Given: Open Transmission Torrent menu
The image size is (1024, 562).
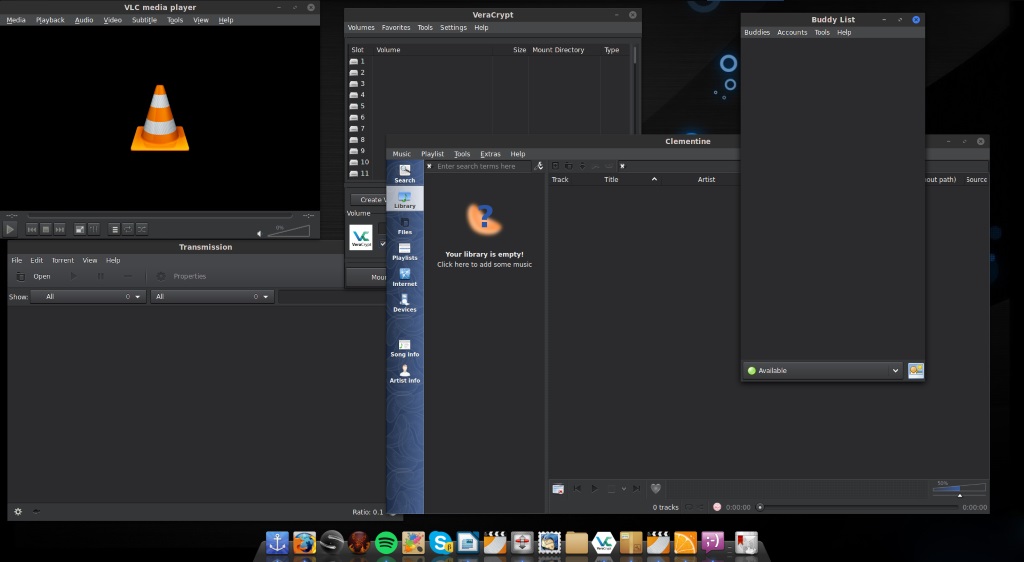Looking at the screenshot, I should (x=63, y=260).
